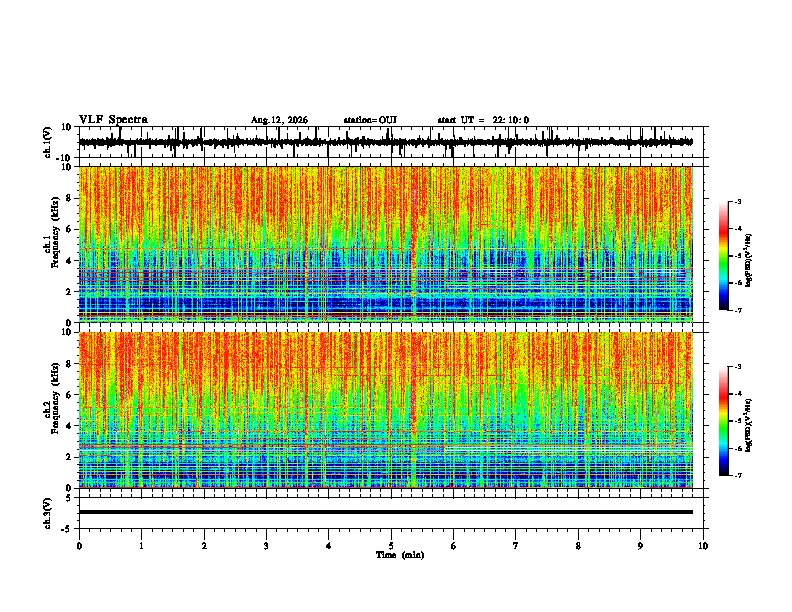Viewport: 792px width, 612px height.
Task: Click the "4" tick on the time axis
Action: 329,545
